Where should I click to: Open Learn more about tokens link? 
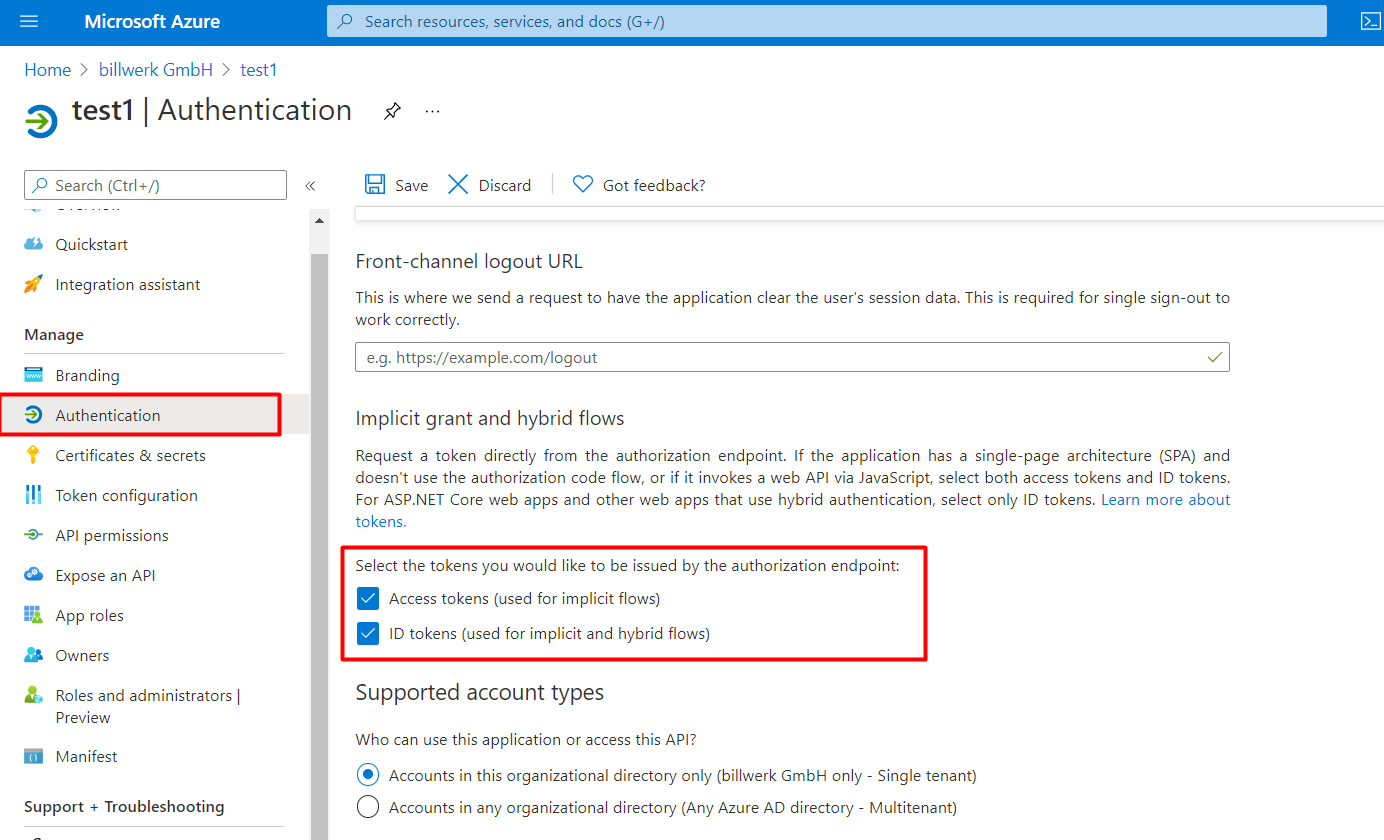click(x=1166, y=499)
